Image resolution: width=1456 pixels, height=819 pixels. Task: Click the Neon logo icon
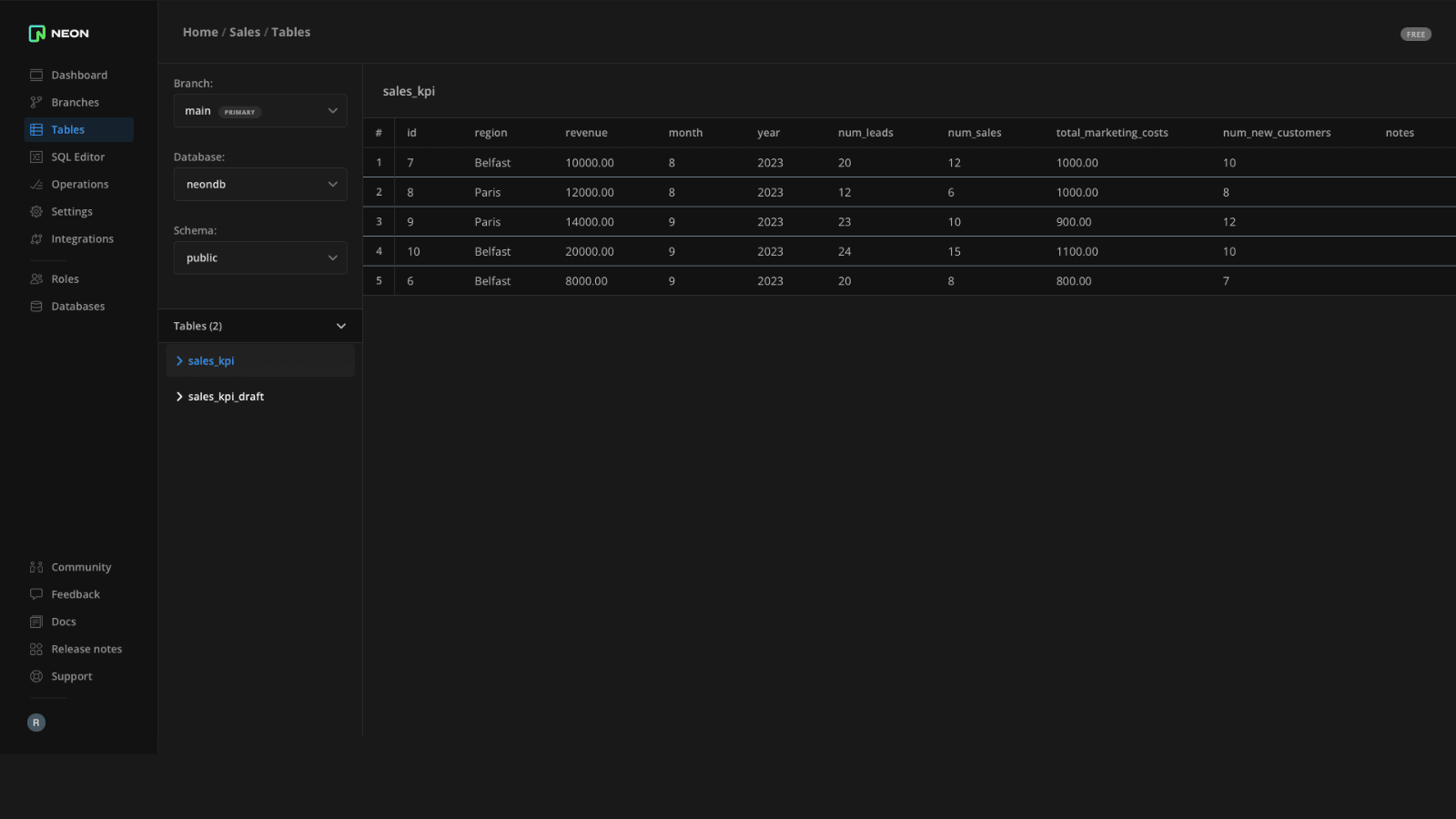(36, 34)
